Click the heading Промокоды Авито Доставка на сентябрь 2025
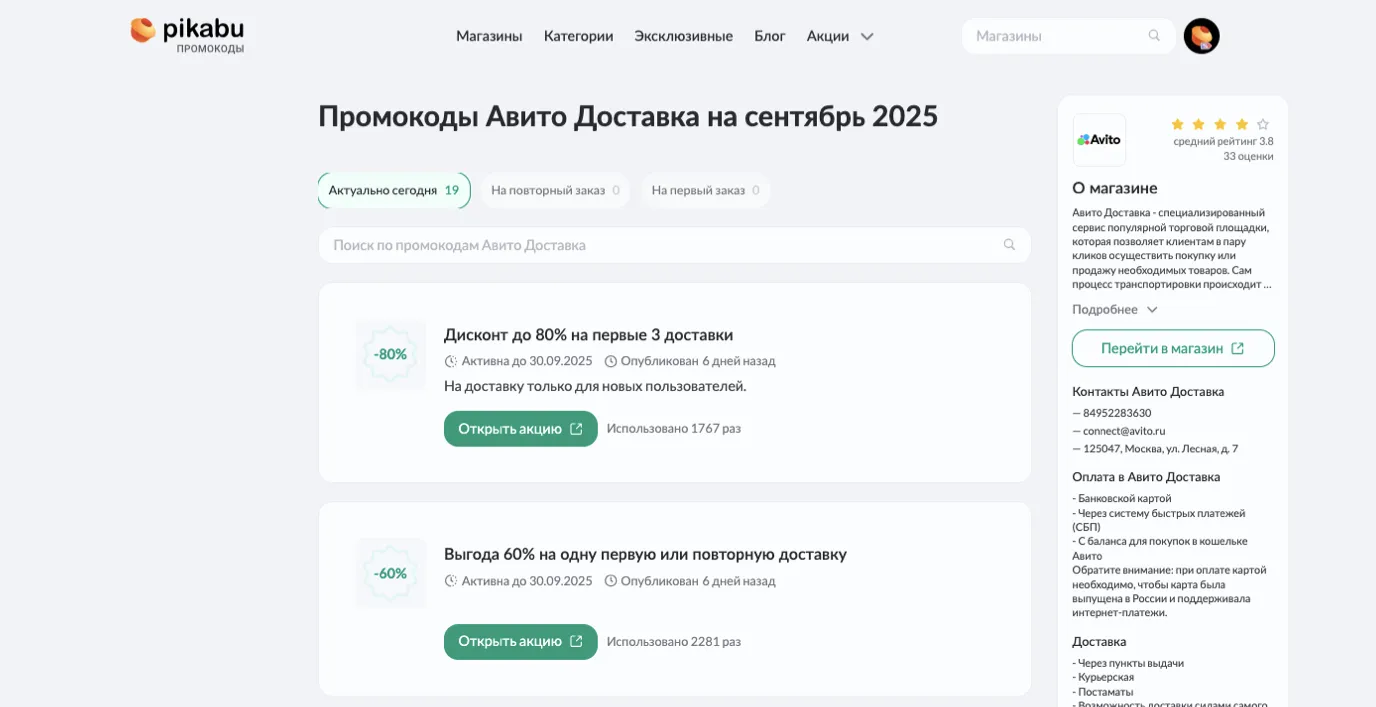Viewport: 1376px width, 707px height. [x=628, y=116]
